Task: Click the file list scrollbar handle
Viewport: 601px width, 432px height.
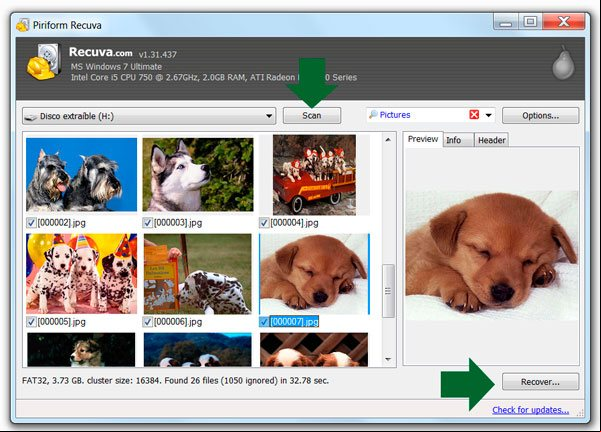Action: [388, 291]
